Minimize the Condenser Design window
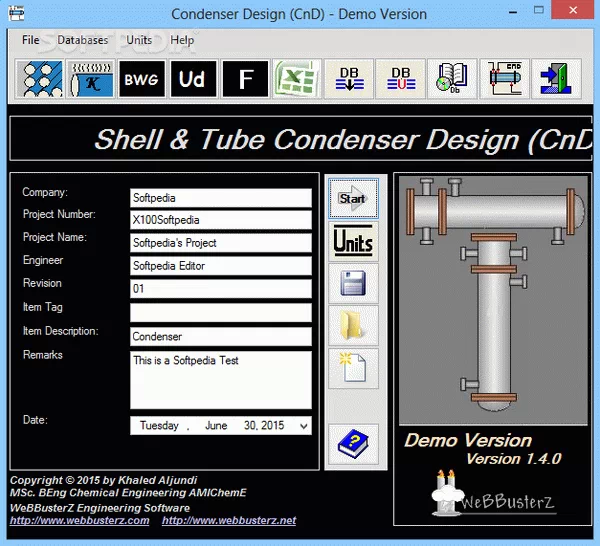This screenshot has height=546, width=600. (x=513, y=11)
